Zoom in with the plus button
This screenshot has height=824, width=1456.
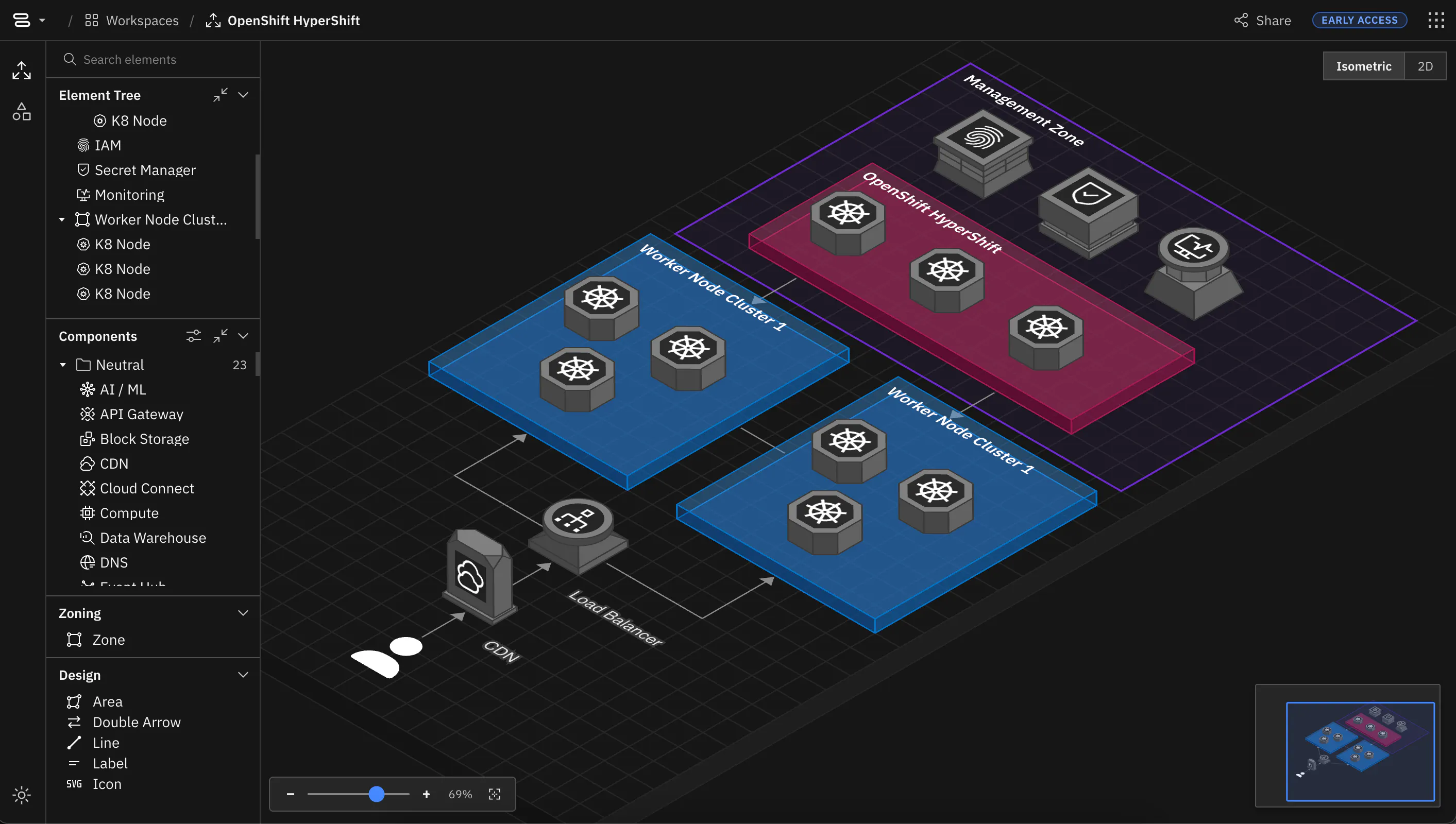click(x=426, y=794)
